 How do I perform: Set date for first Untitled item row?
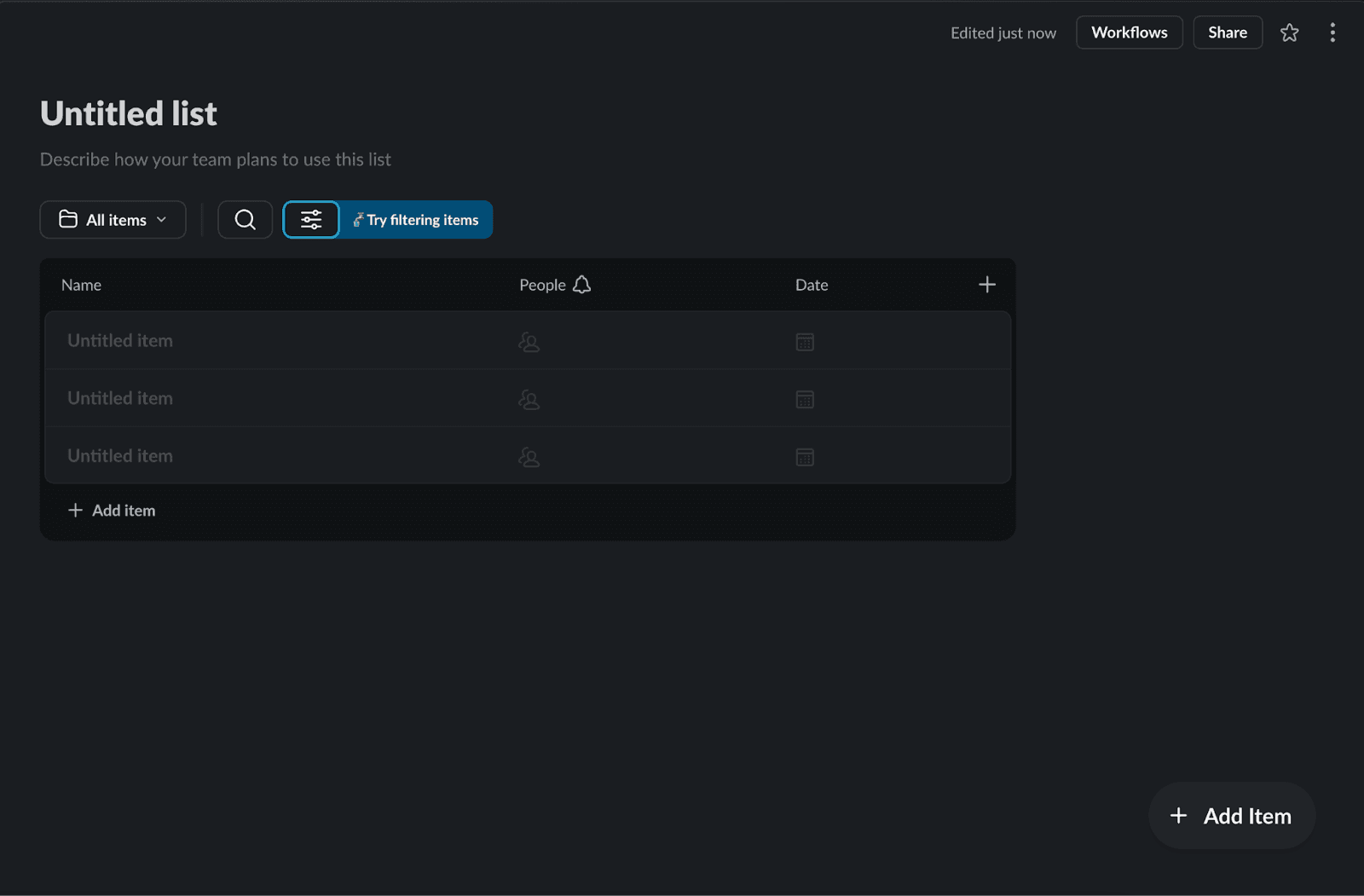[x=805, y=342]
